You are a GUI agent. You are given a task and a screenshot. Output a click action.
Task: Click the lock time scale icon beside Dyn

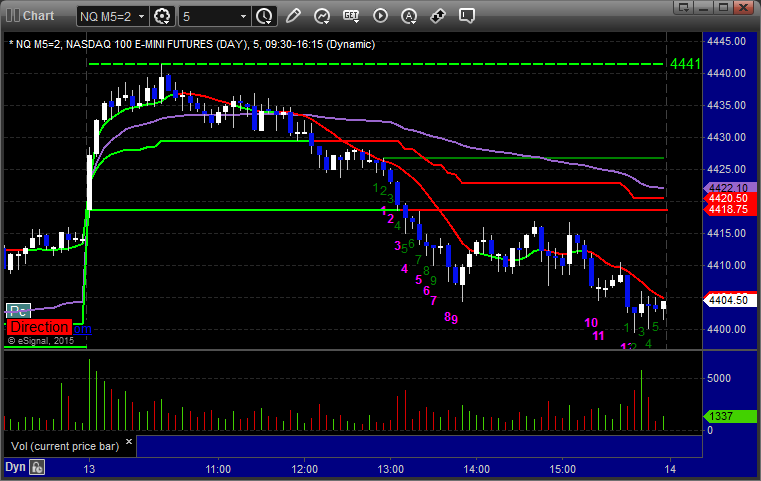pyautogui.click(x=37, y=467)
